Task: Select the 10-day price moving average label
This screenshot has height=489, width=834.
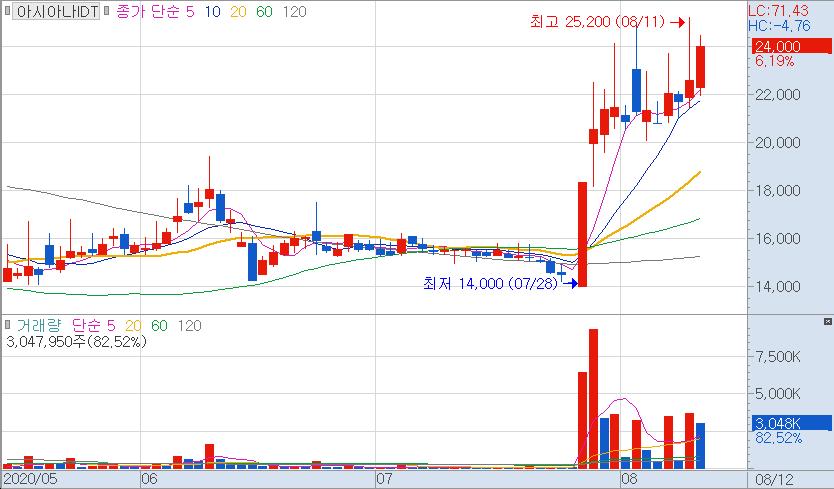Action: pyautogui.click(x=212, y=12)
